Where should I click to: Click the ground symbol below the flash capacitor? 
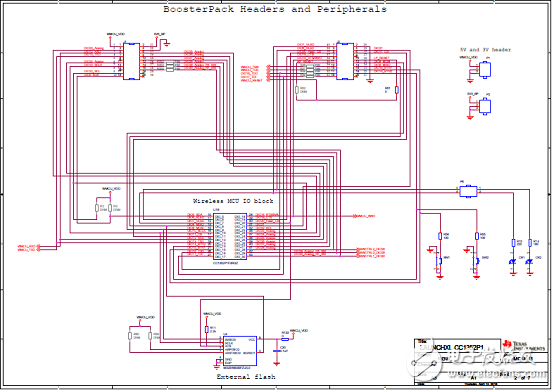tap(277, 364)
